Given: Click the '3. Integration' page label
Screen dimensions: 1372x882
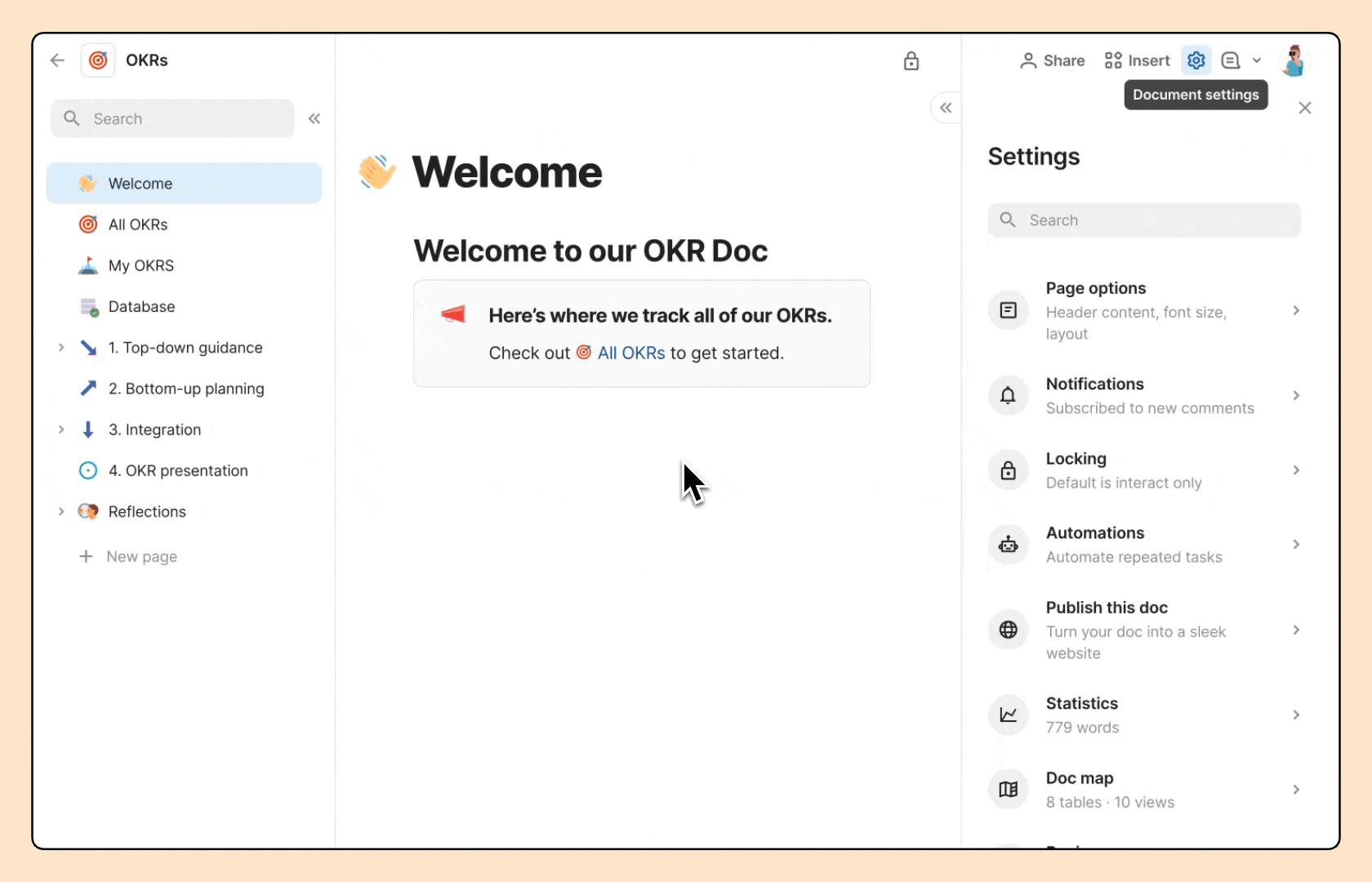Looking at the screenshot, I should [x=155, y=430].
